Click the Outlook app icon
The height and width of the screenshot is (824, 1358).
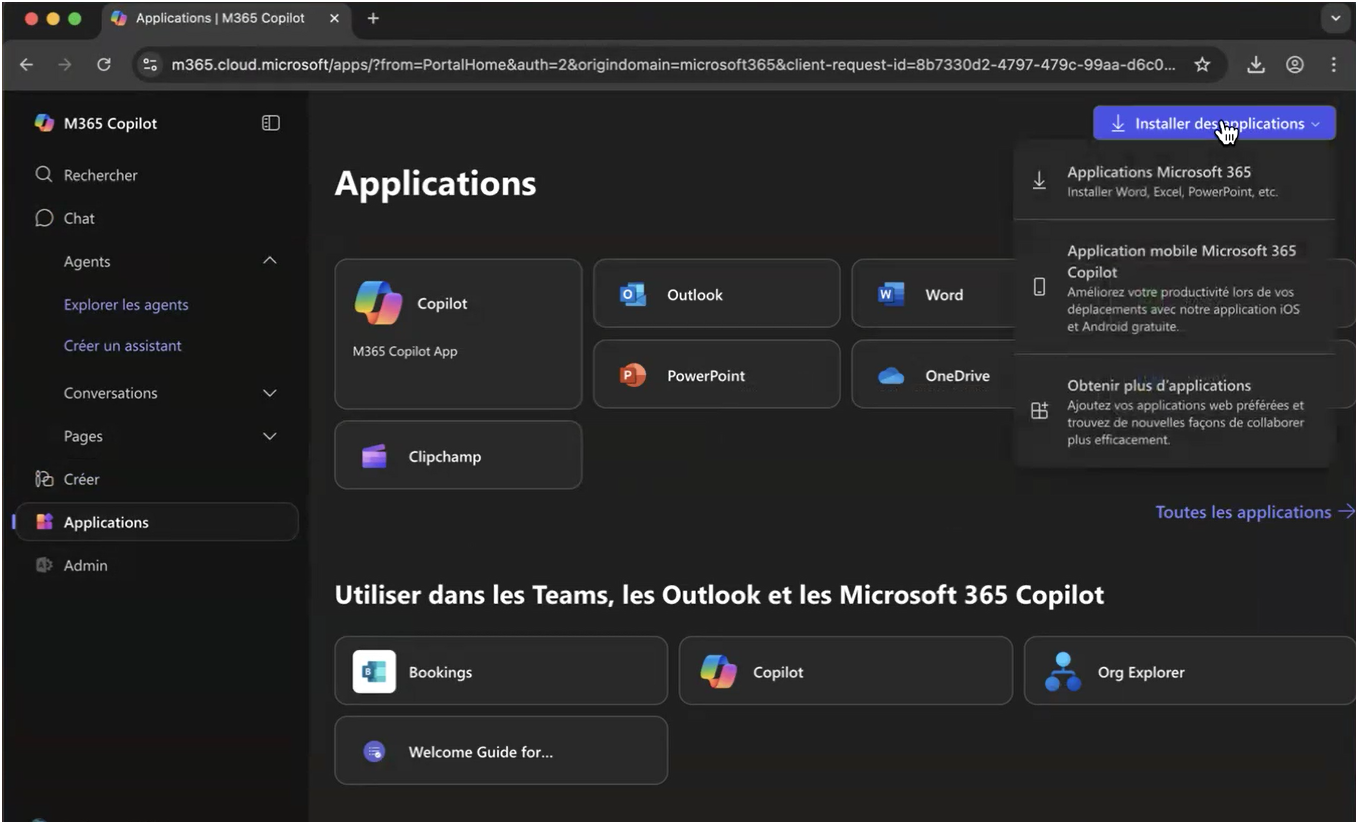point(633,295)
